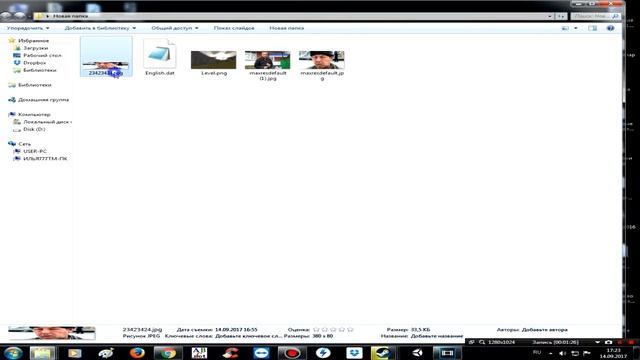
Task: Open the CCleaner taskbar icon
Action: [x=230, y=353]
